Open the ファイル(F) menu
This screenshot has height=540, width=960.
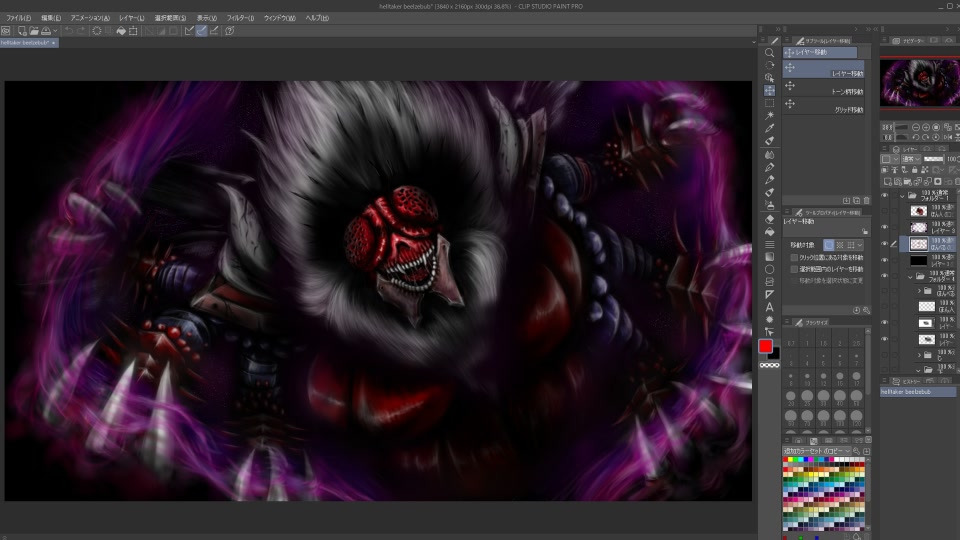(x=18, y=18)
